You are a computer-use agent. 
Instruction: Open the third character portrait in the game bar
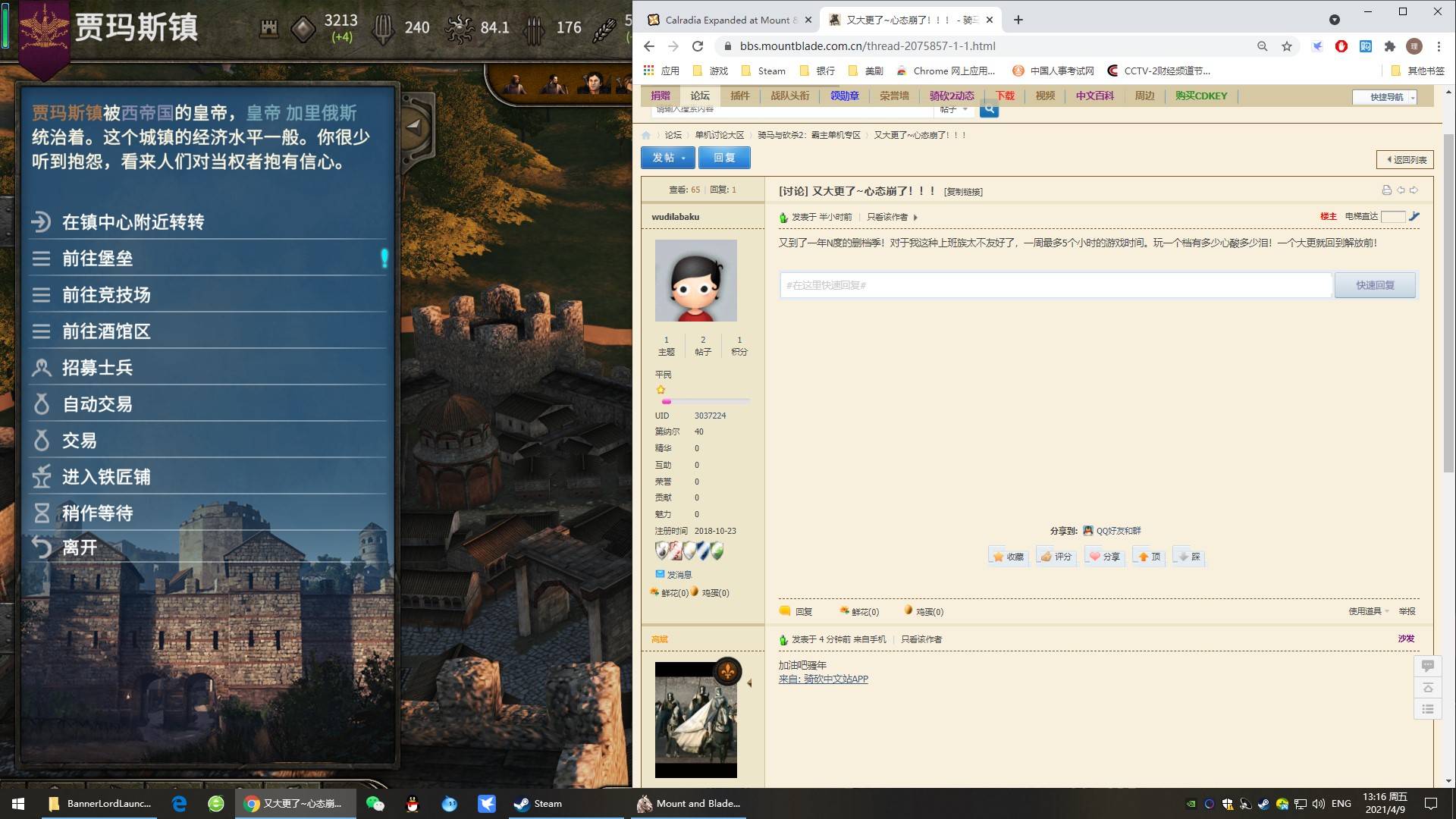[x=593, y=82]
